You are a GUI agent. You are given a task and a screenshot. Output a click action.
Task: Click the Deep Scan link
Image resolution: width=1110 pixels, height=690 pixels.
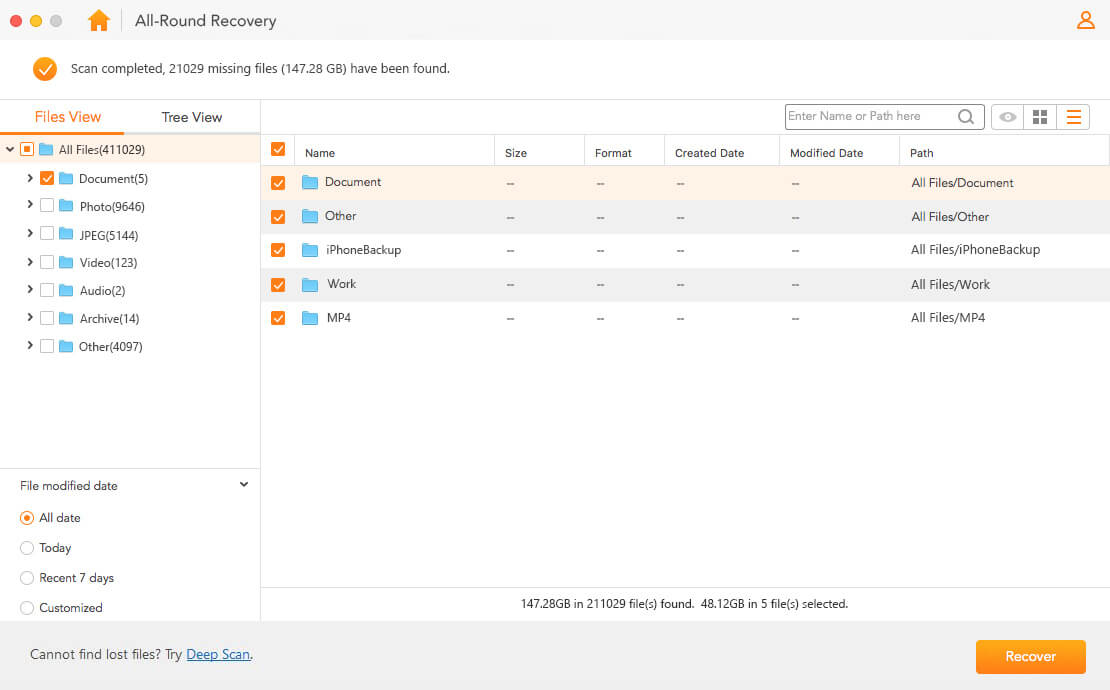(x=217, y=655)
